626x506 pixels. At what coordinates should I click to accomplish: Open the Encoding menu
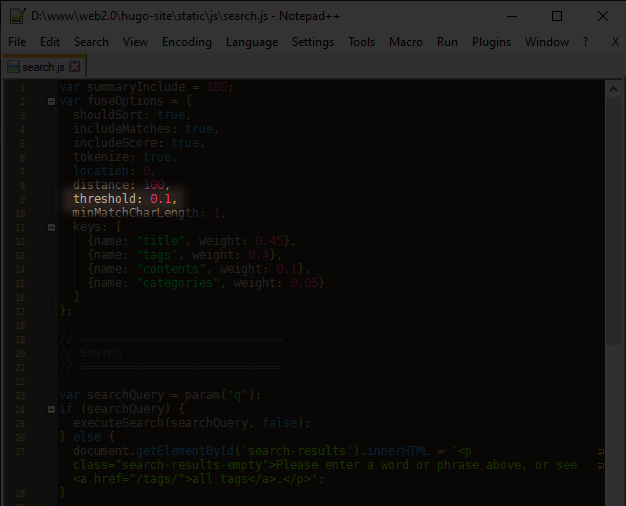(186, 42)
